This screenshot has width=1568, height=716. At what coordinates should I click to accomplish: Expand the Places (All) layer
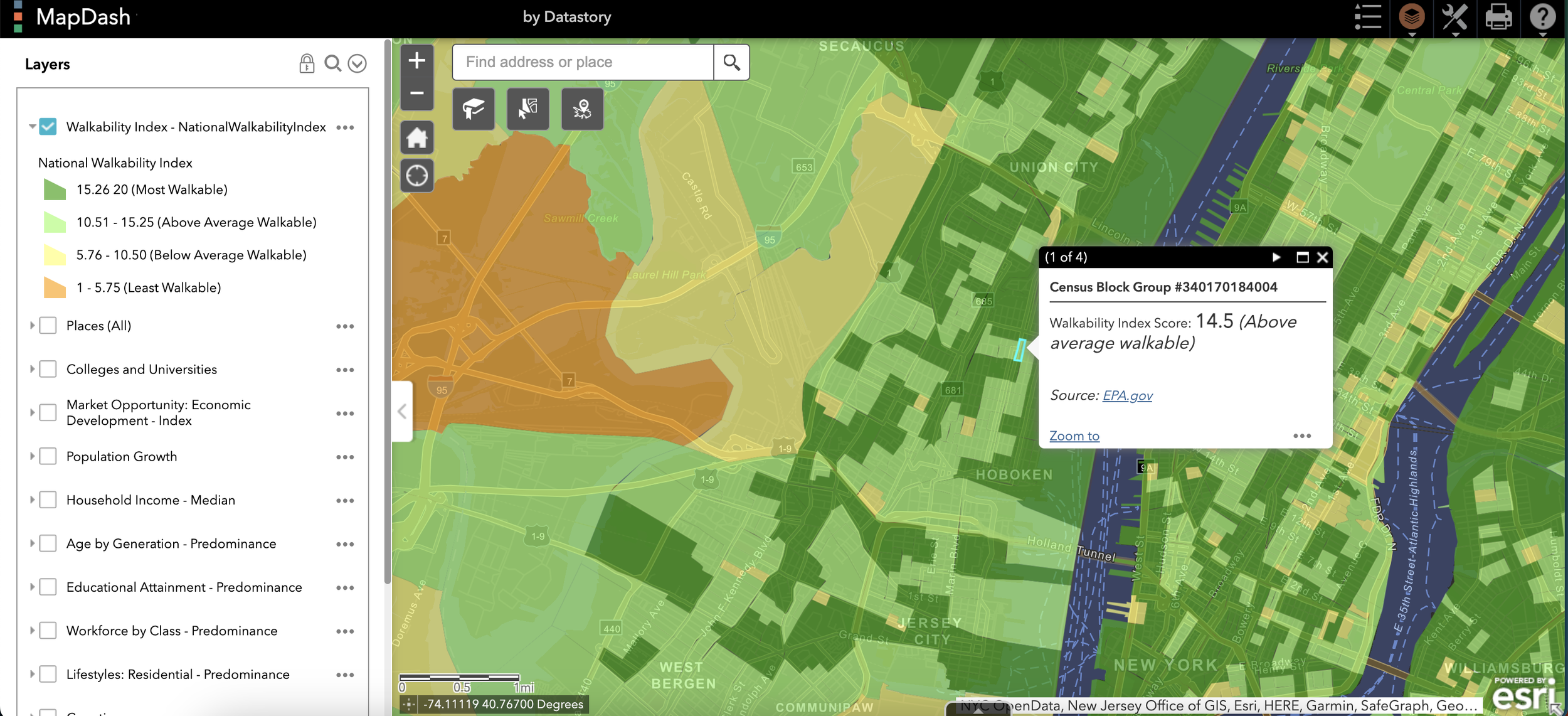32,326
